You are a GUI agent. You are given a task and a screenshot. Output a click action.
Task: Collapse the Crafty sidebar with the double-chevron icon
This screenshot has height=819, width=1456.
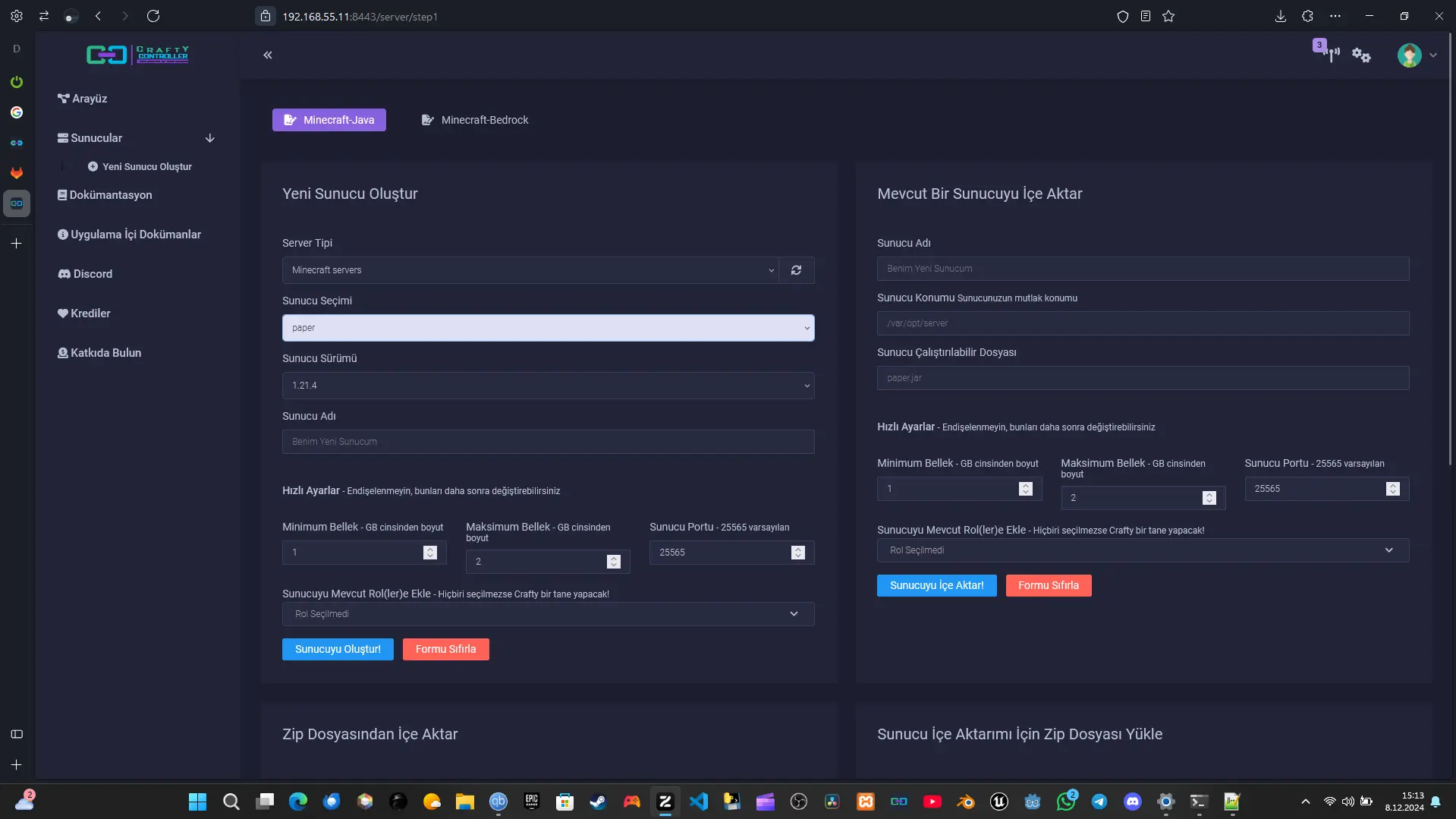coord(268,55)
